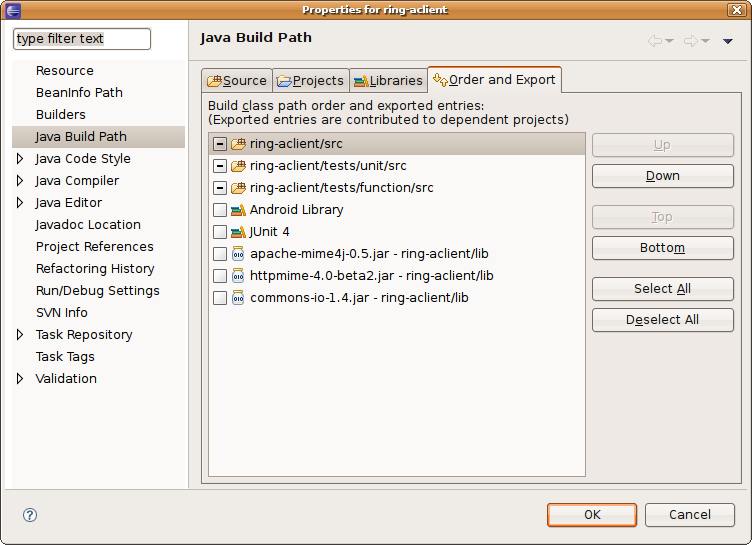Screen dimensions: 752x545
Task: Check the JUnit 4 export checkbox
Action: click(220, 232)
